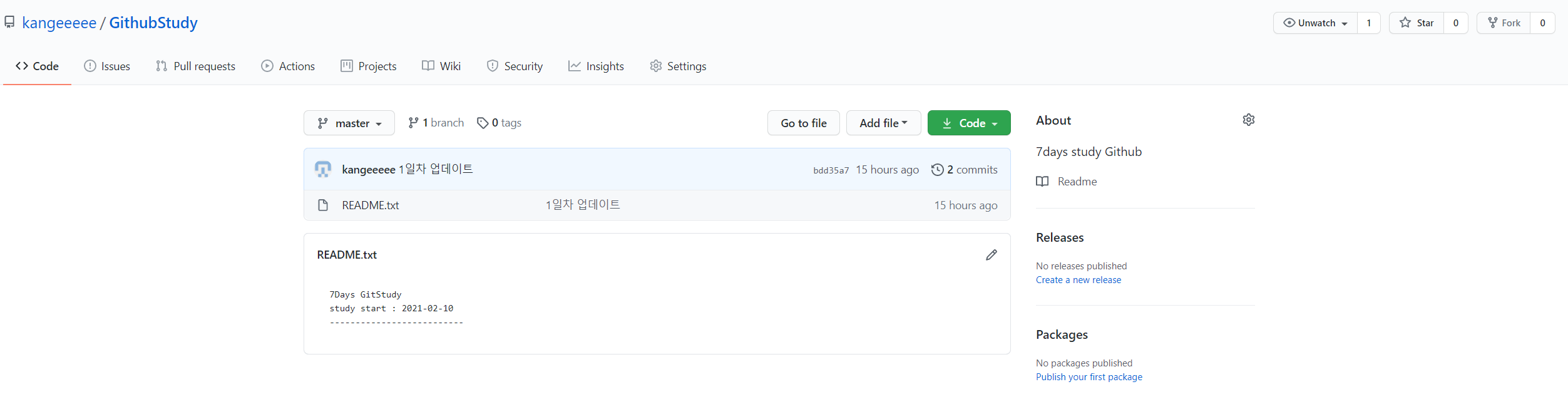Open the Wiki tab
This screenshot has height=414, width=1568.
coord(441,66)
